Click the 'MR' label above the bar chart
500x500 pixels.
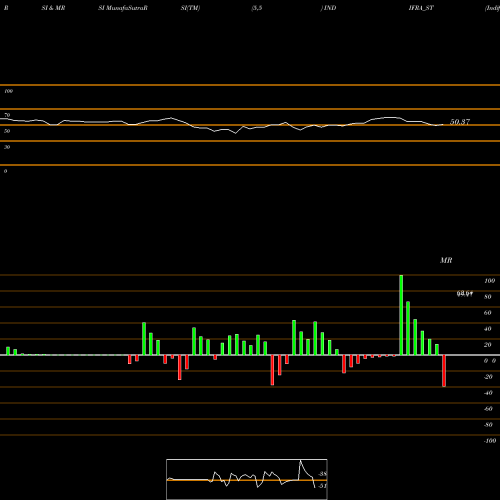click(446, 260)
